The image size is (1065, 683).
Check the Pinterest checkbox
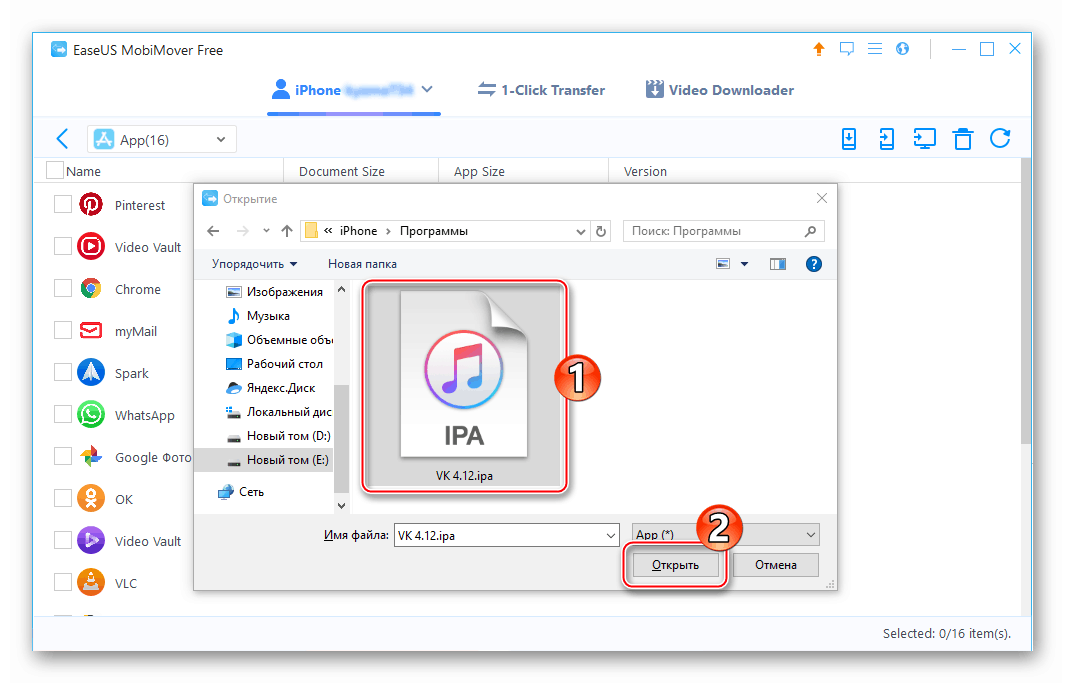pos(62,204)
